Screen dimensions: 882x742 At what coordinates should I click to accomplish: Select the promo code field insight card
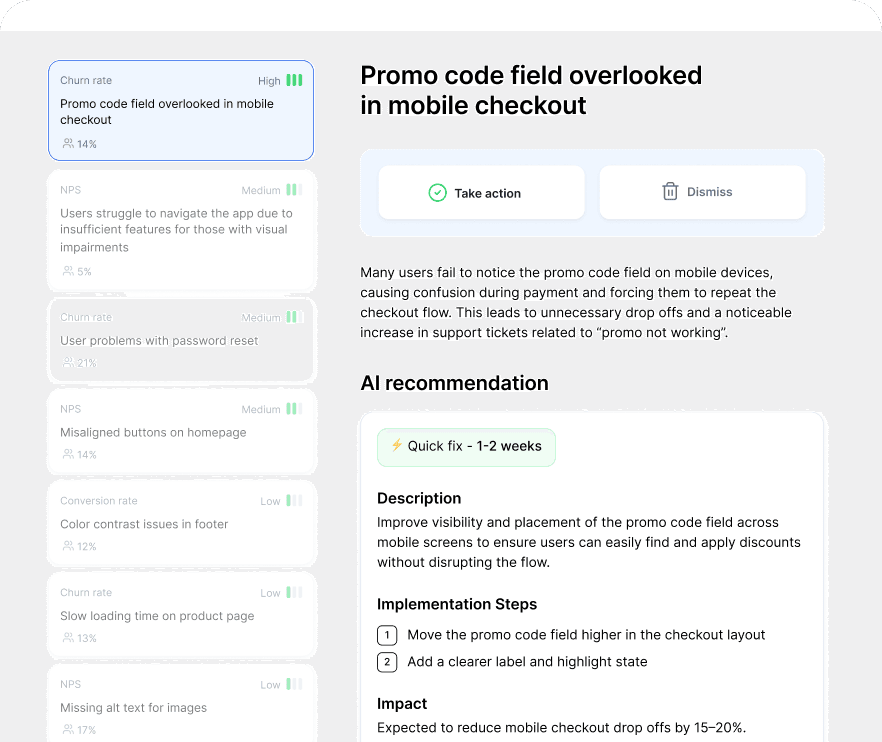(x=181, y=111)
